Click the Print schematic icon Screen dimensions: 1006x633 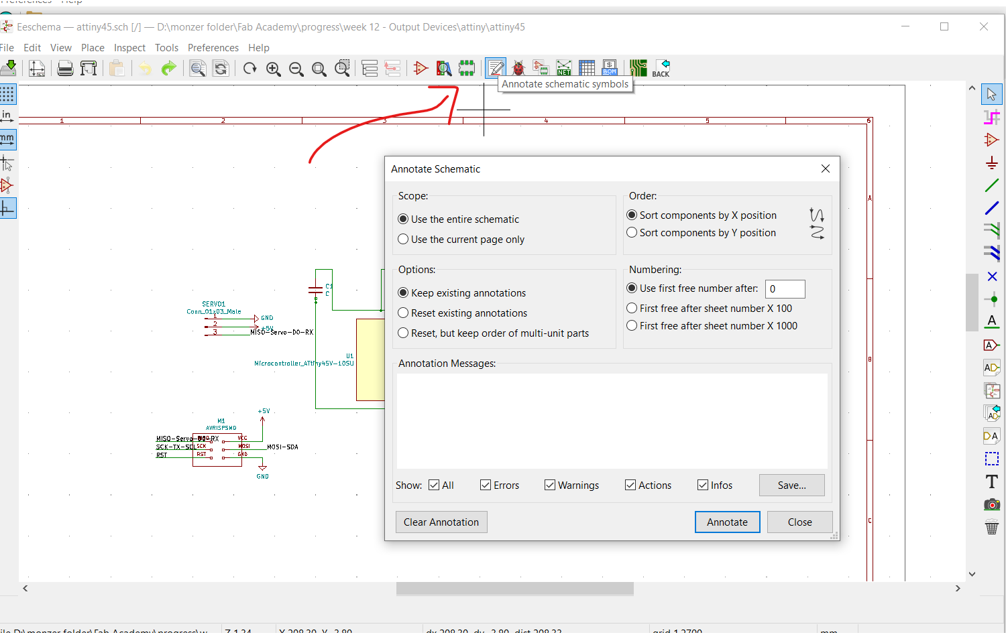(x=65, y=68)
